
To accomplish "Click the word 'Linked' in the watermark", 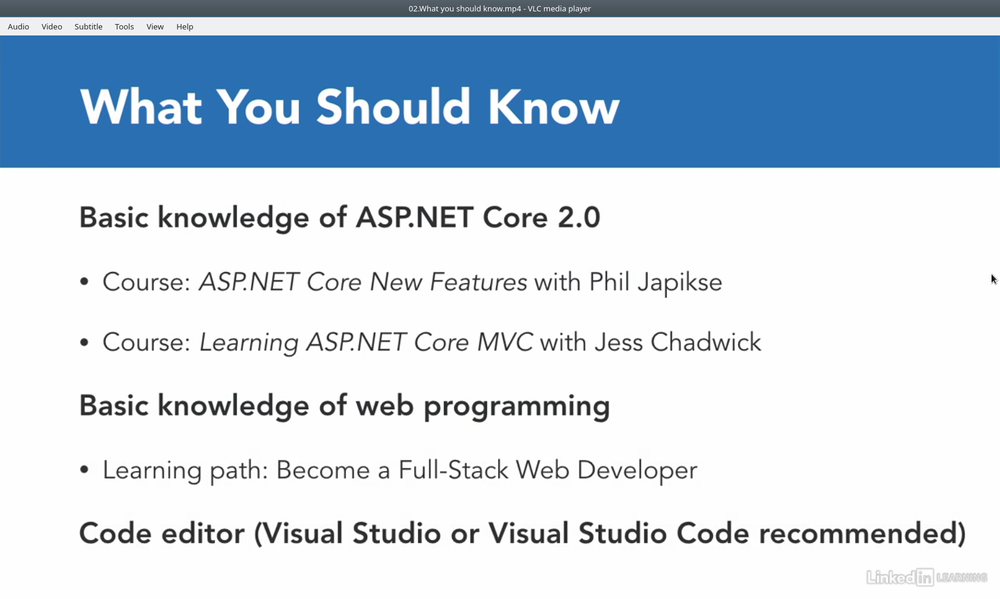I will 890,577.
